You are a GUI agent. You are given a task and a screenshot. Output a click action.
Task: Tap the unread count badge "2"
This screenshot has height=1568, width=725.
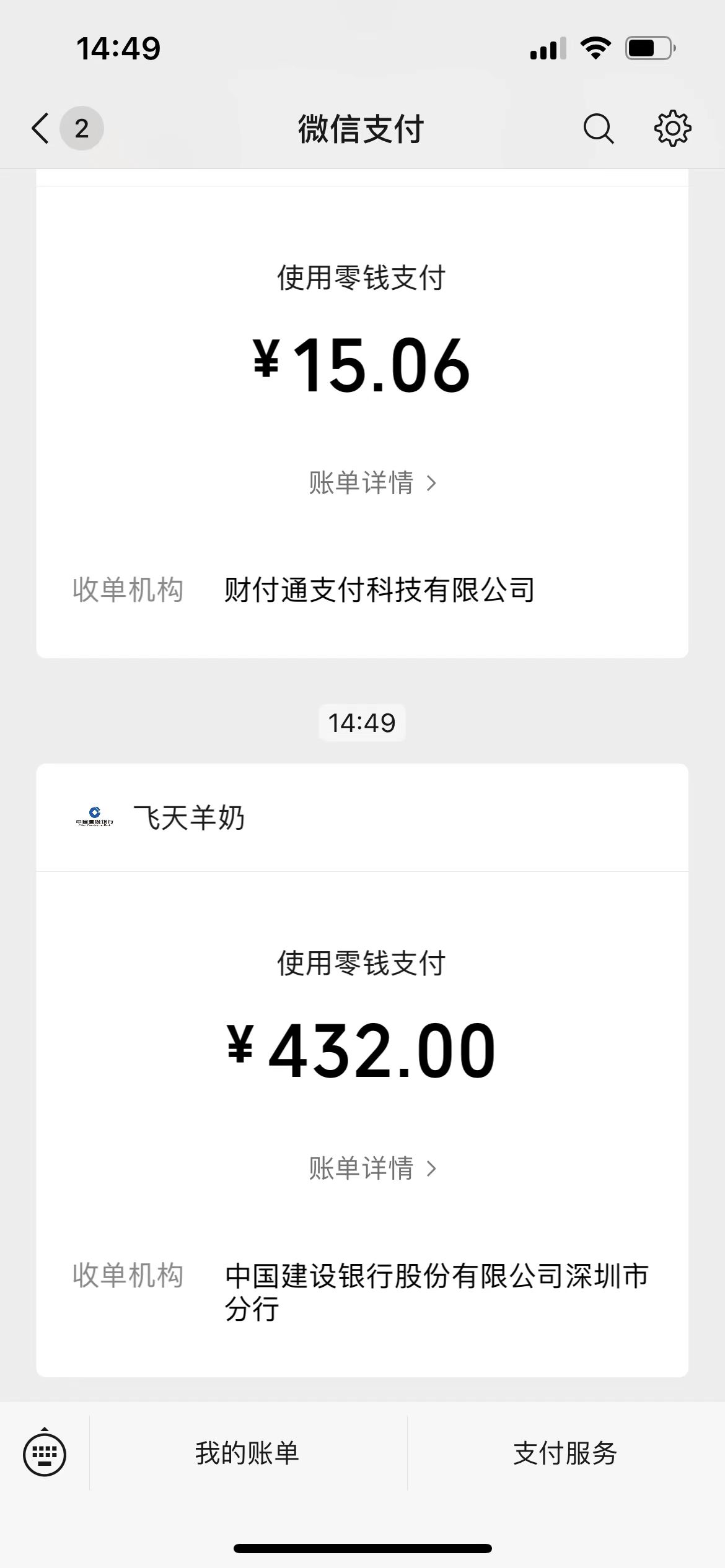pyautogui.click(x=81, y=129)
